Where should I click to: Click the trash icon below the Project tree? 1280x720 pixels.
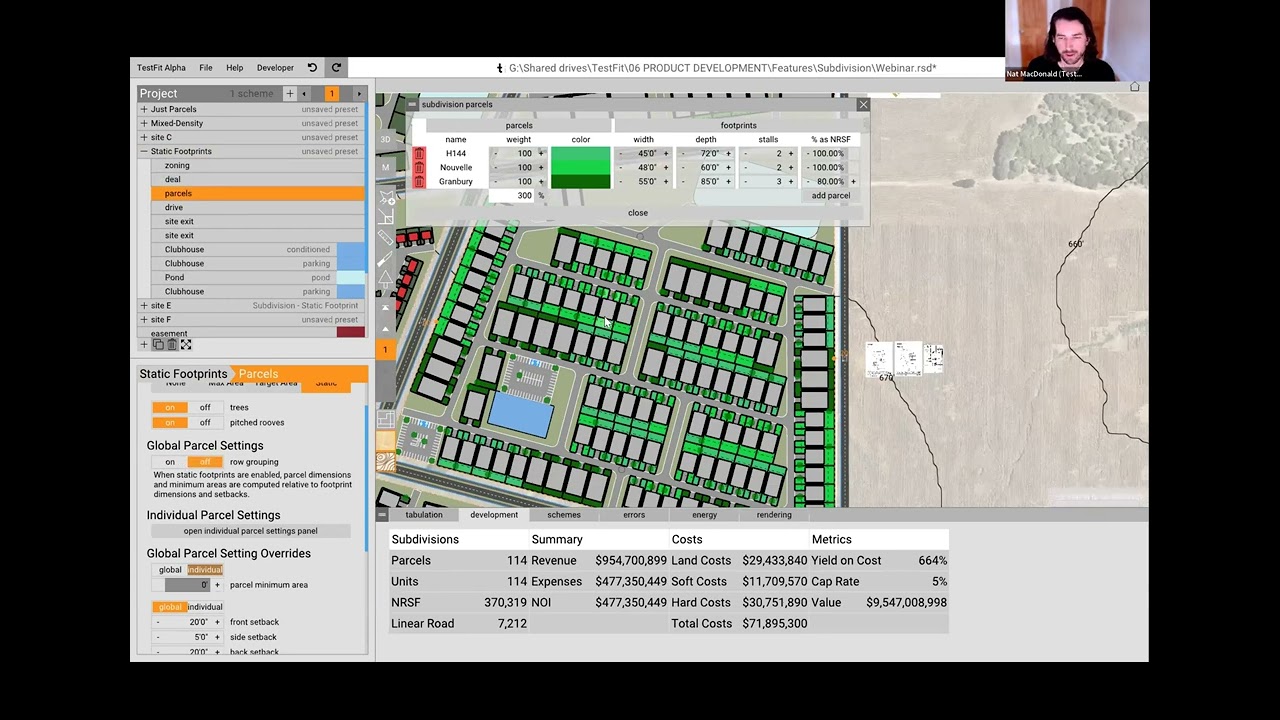(x=173, y=344)
